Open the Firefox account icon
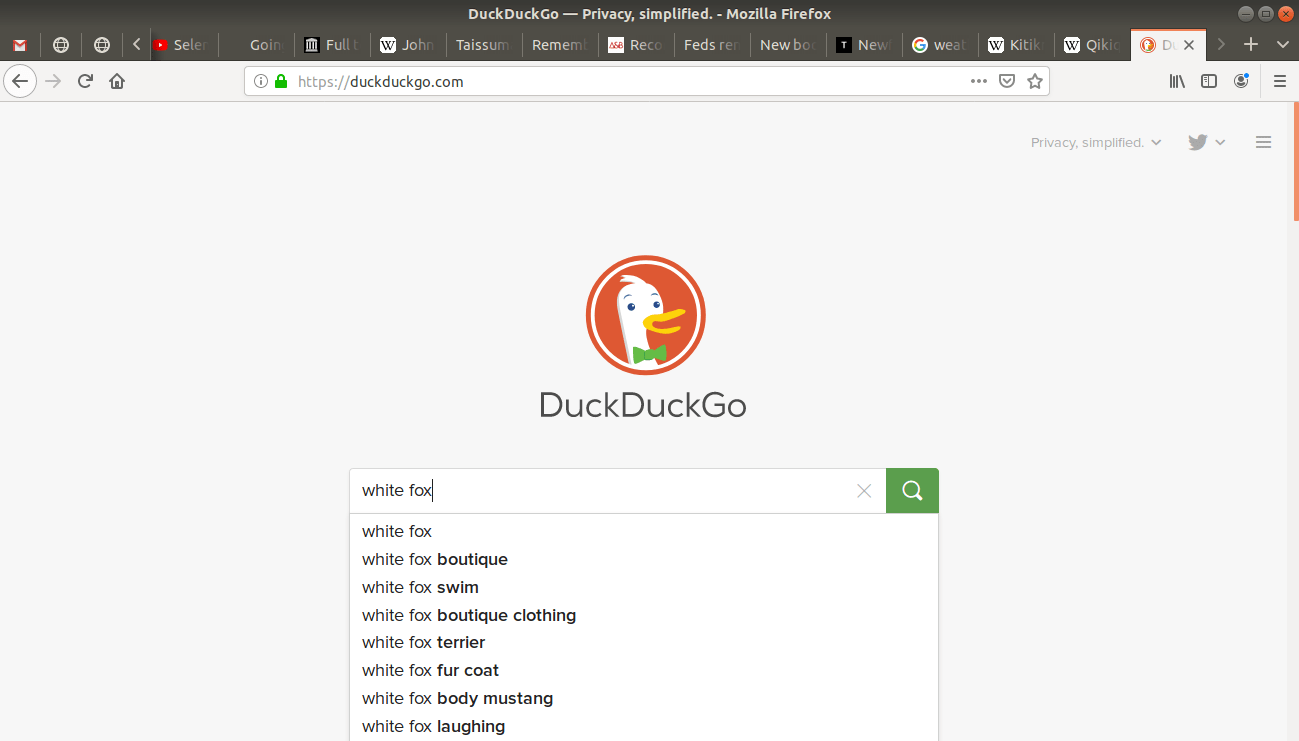Image resolution: width=1299 pixels, height=741 pixels. click(1241, 81)
